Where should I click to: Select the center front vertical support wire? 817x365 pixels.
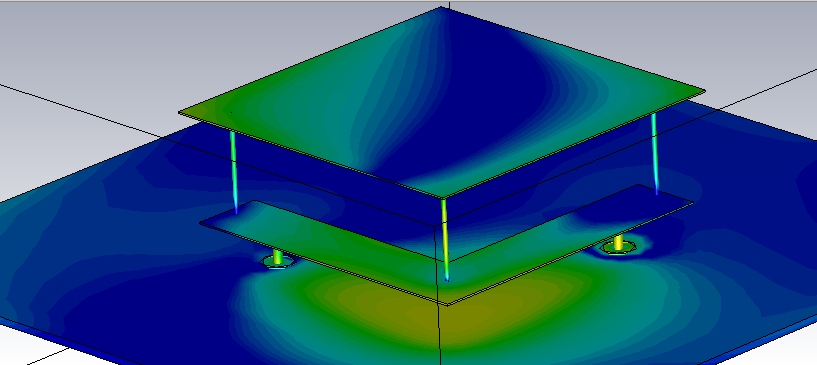445,240
